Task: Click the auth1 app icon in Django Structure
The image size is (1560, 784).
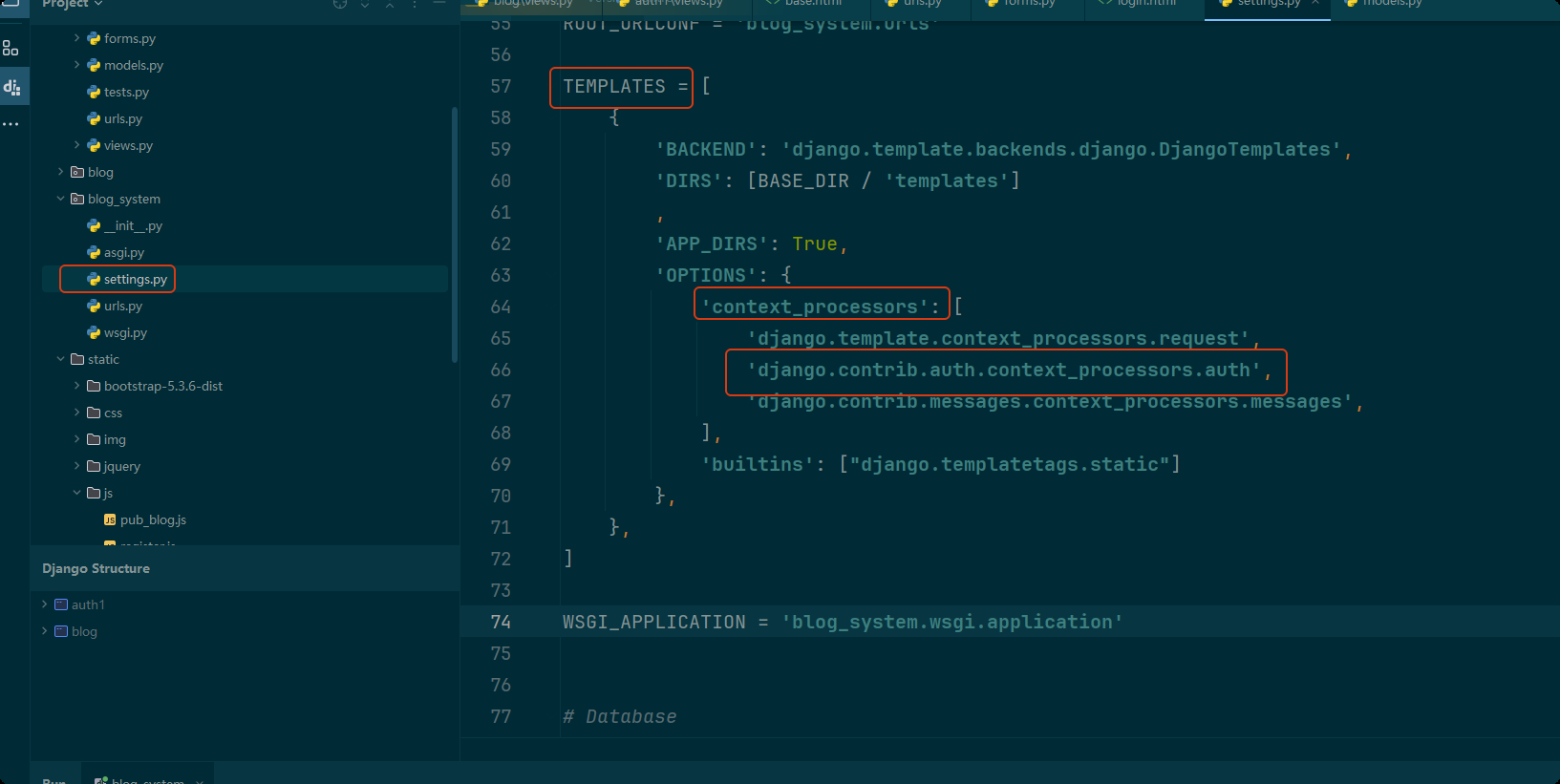Action: coord(61,604)
